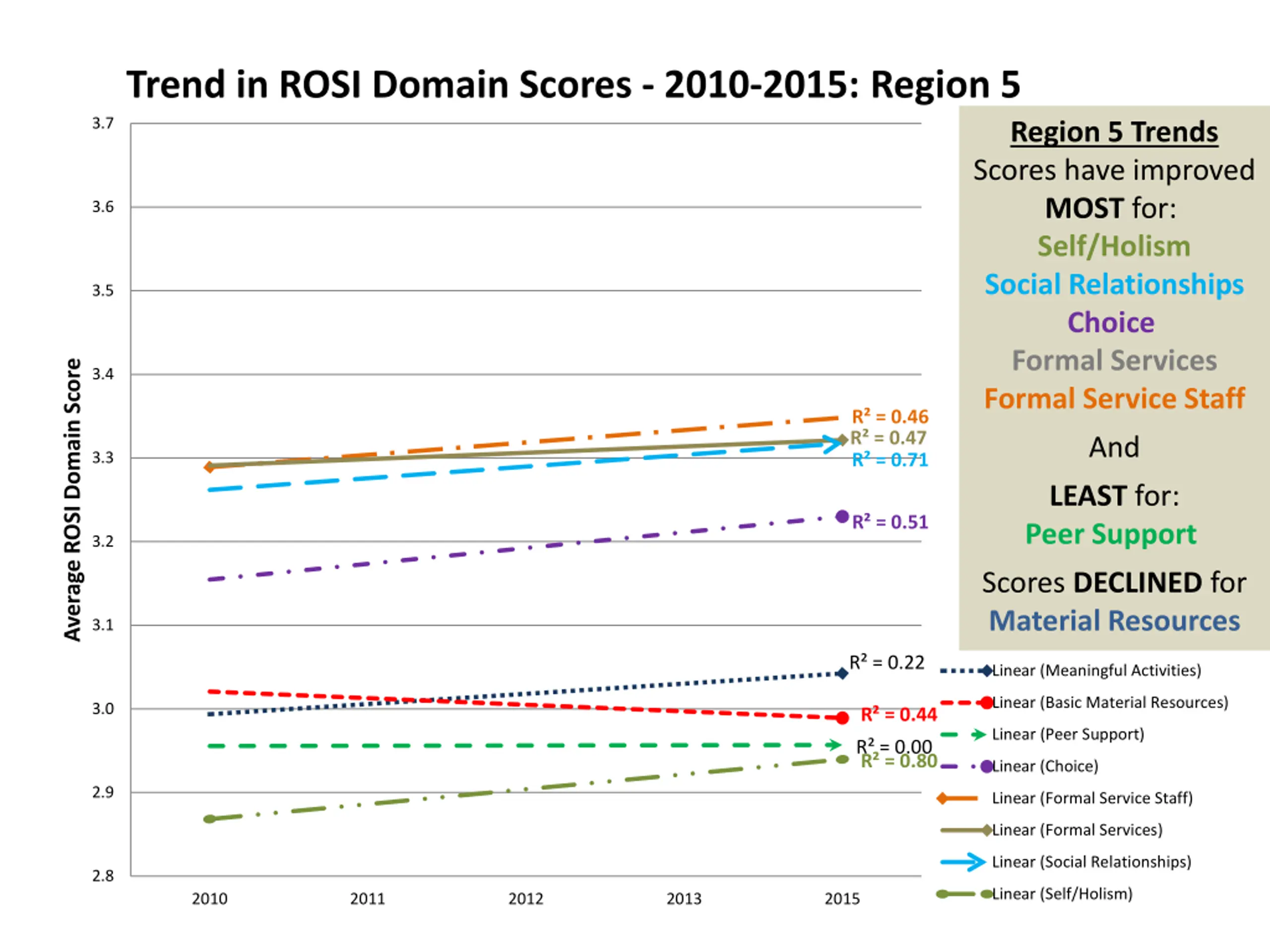The image size is (1270, 952).
Task: Click 'Scores DECLINED for' line
Action: coord(1114,583)
